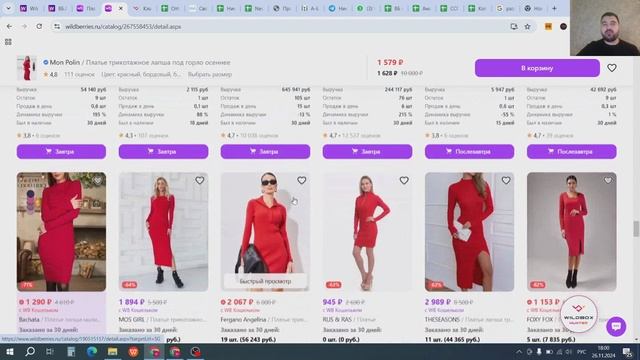This screenshot has width=640, height=360.
Task: Add 5 947 руб revenue item to cart
Action: click(x=469, y=151)
